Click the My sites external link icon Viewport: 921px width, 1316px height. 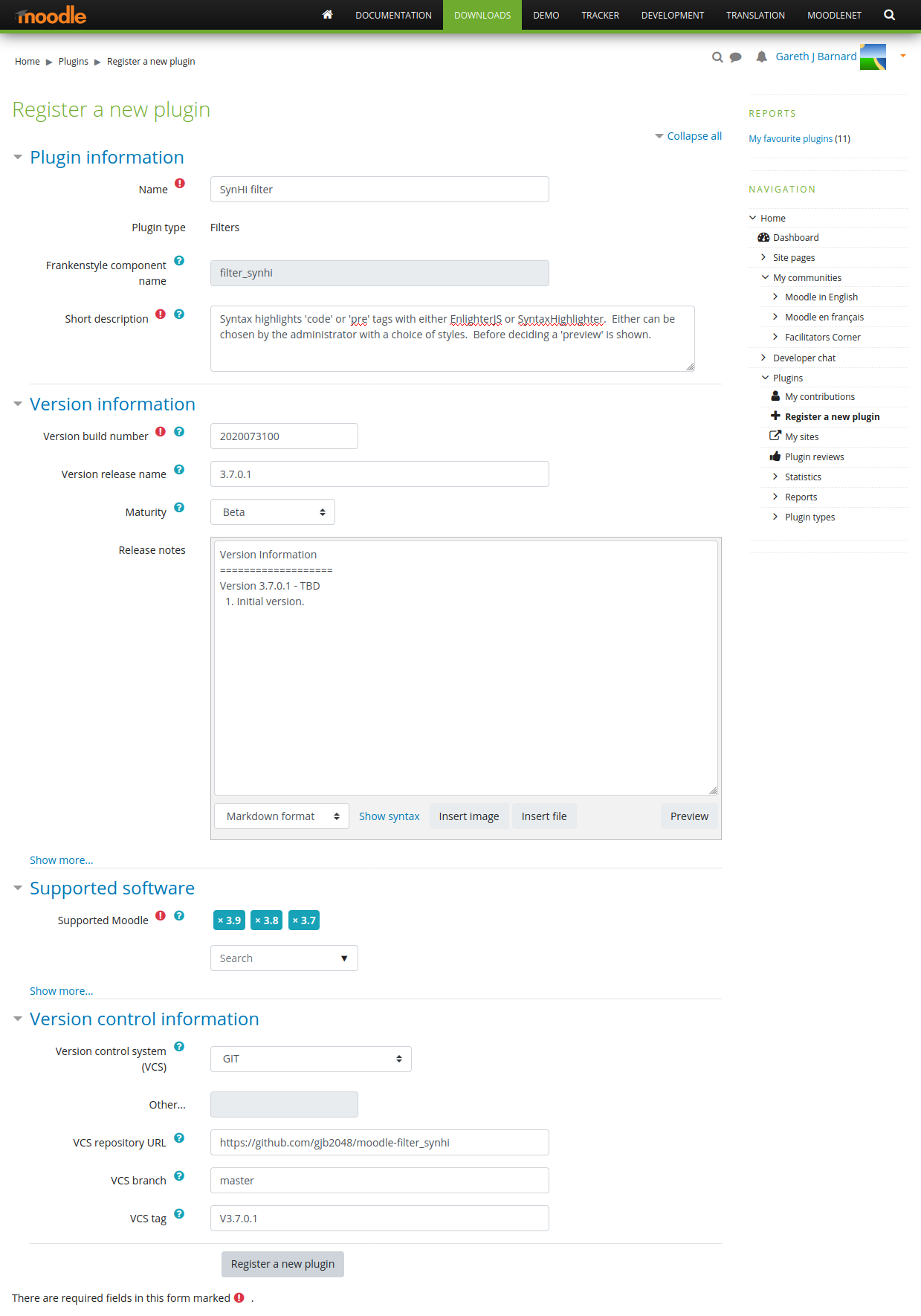(775, 436)
